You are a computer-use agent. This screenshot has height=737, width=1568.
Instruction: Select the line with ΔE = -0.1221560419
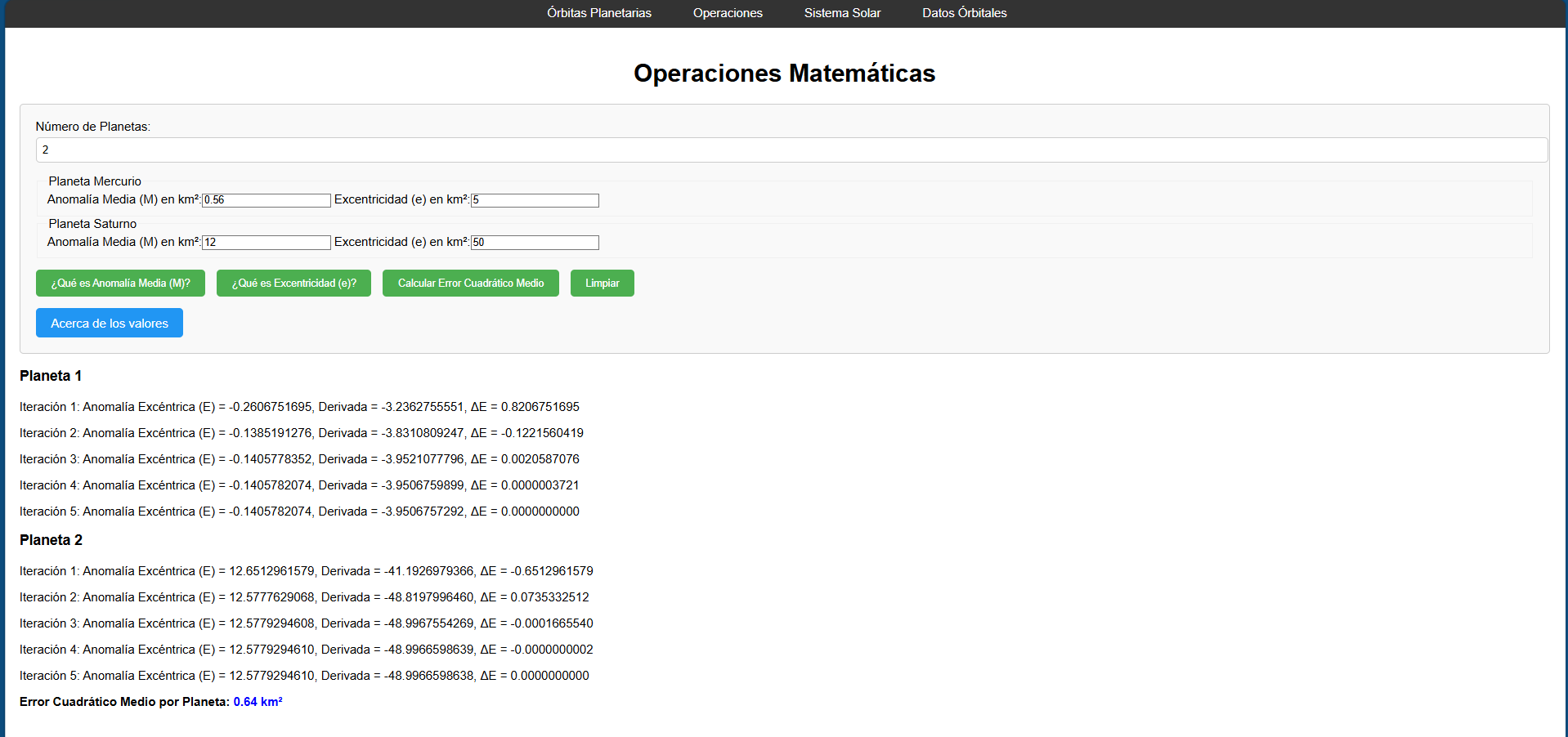(302, 433)
